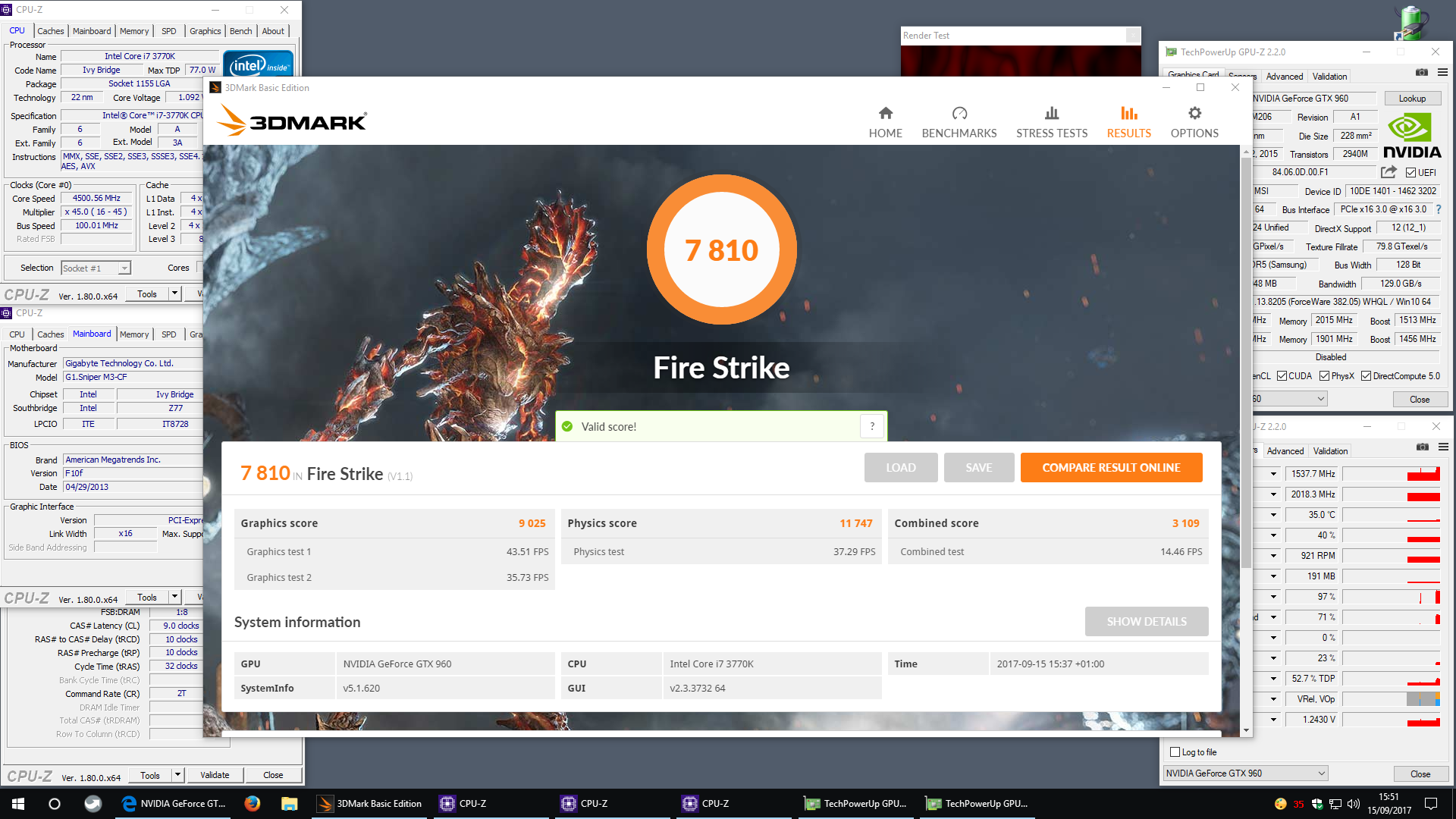The width and height of the screenshot is (1456, 819).
Task: Open the 3DMark Home section
Action: pos(885,123)
